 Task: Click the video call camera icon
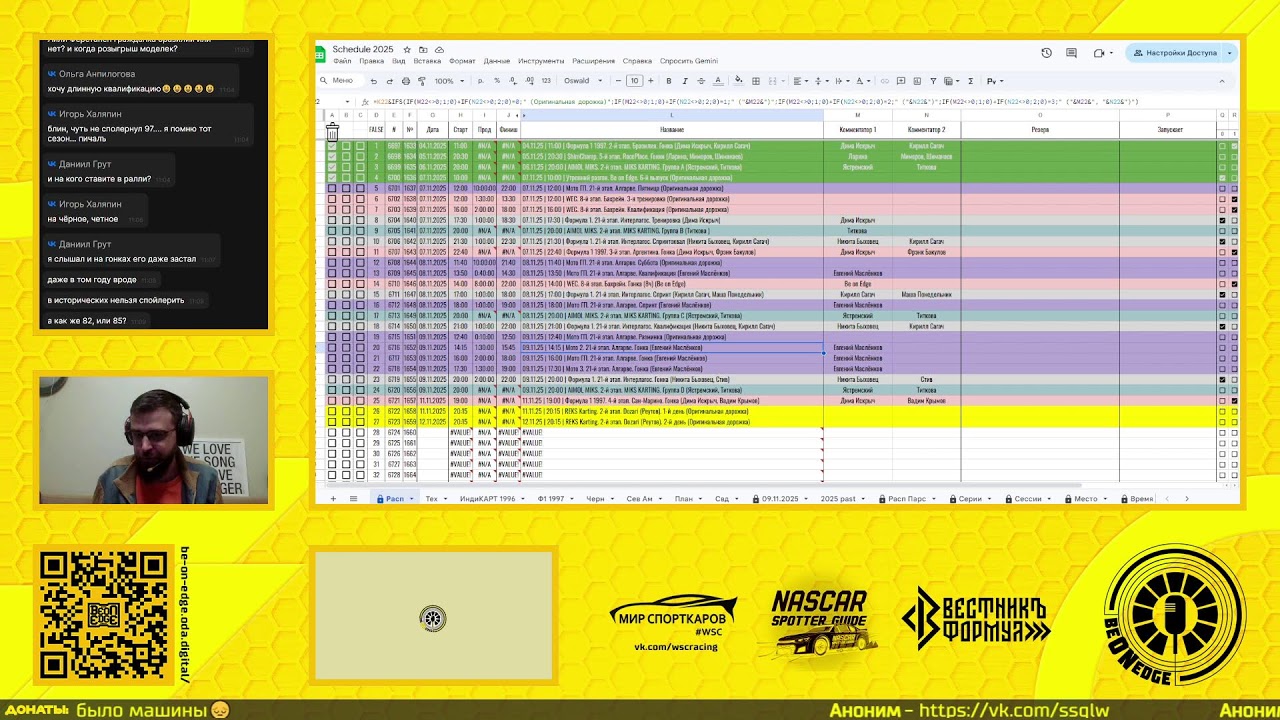(1099, 53)
